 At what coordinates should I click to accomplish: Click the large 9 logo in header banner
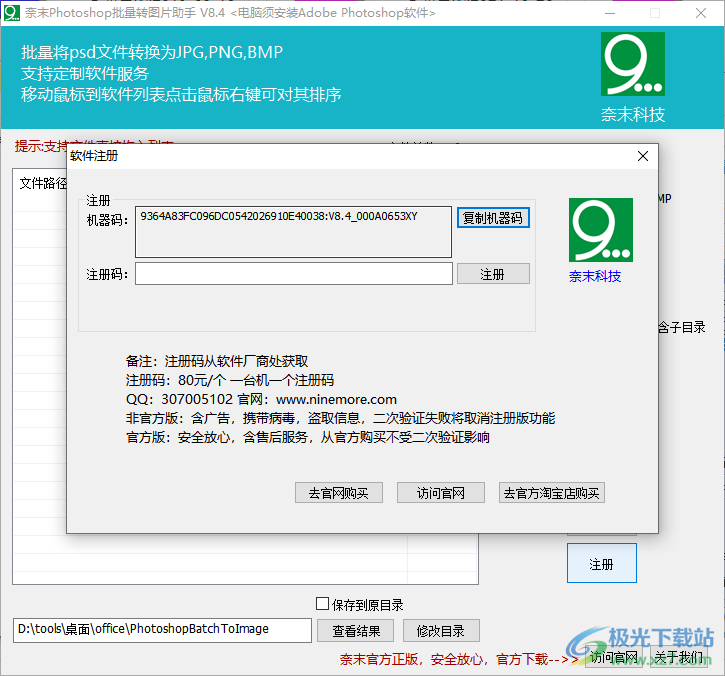[x=633, y=64]
